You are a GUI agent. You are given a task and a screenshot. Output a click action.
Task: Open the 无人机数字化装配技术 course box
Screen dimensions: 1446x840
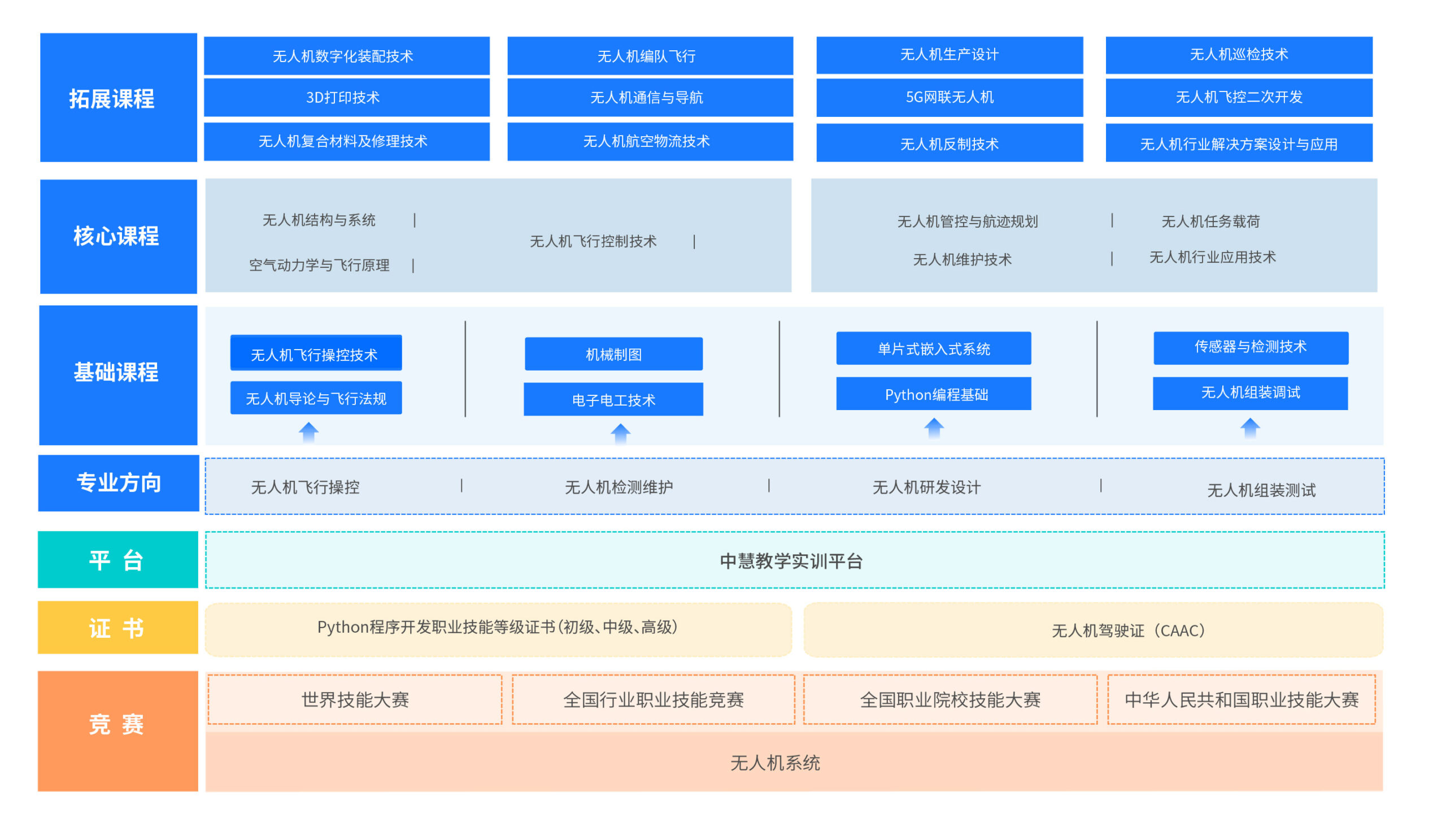click(347, 56)
